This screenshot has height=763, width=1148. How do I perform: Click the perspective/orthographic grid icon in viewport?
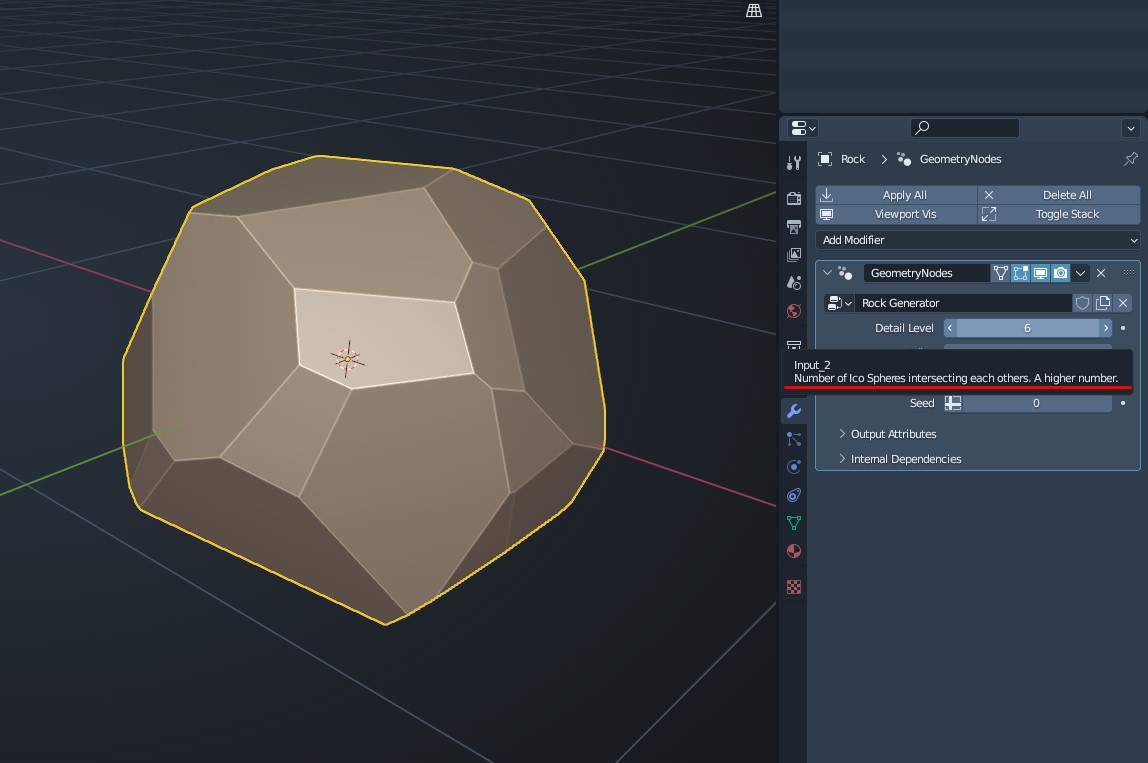point(753,10)
